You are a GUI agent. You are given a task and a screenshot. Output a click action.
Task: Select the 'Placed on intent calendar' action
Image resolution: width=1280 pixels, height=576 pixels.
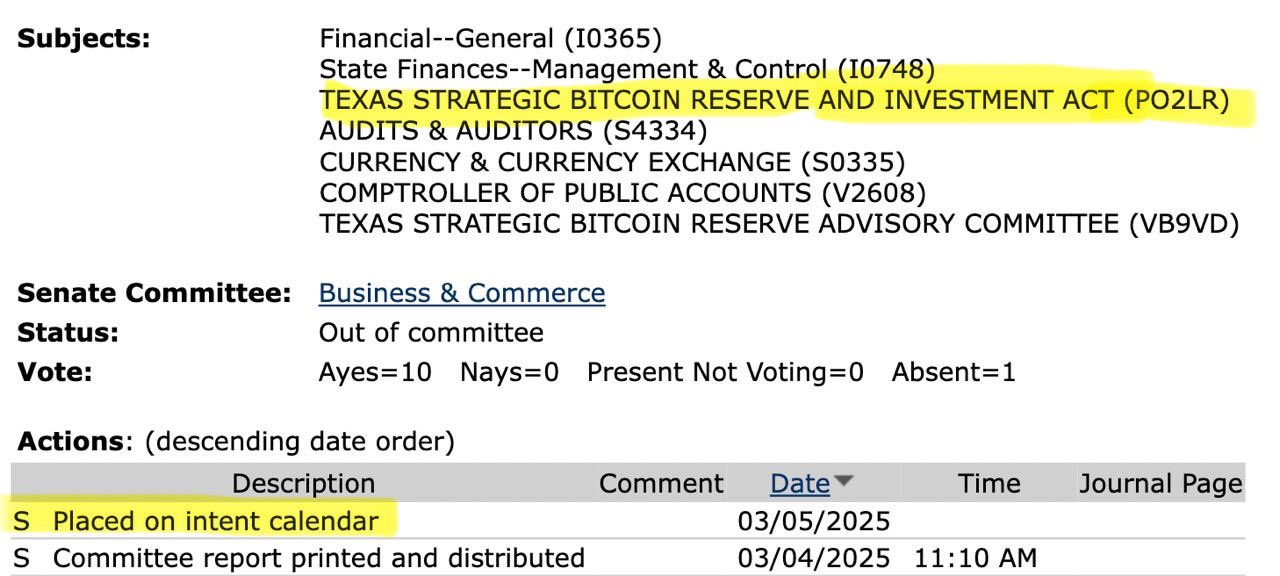coord(215,521)
